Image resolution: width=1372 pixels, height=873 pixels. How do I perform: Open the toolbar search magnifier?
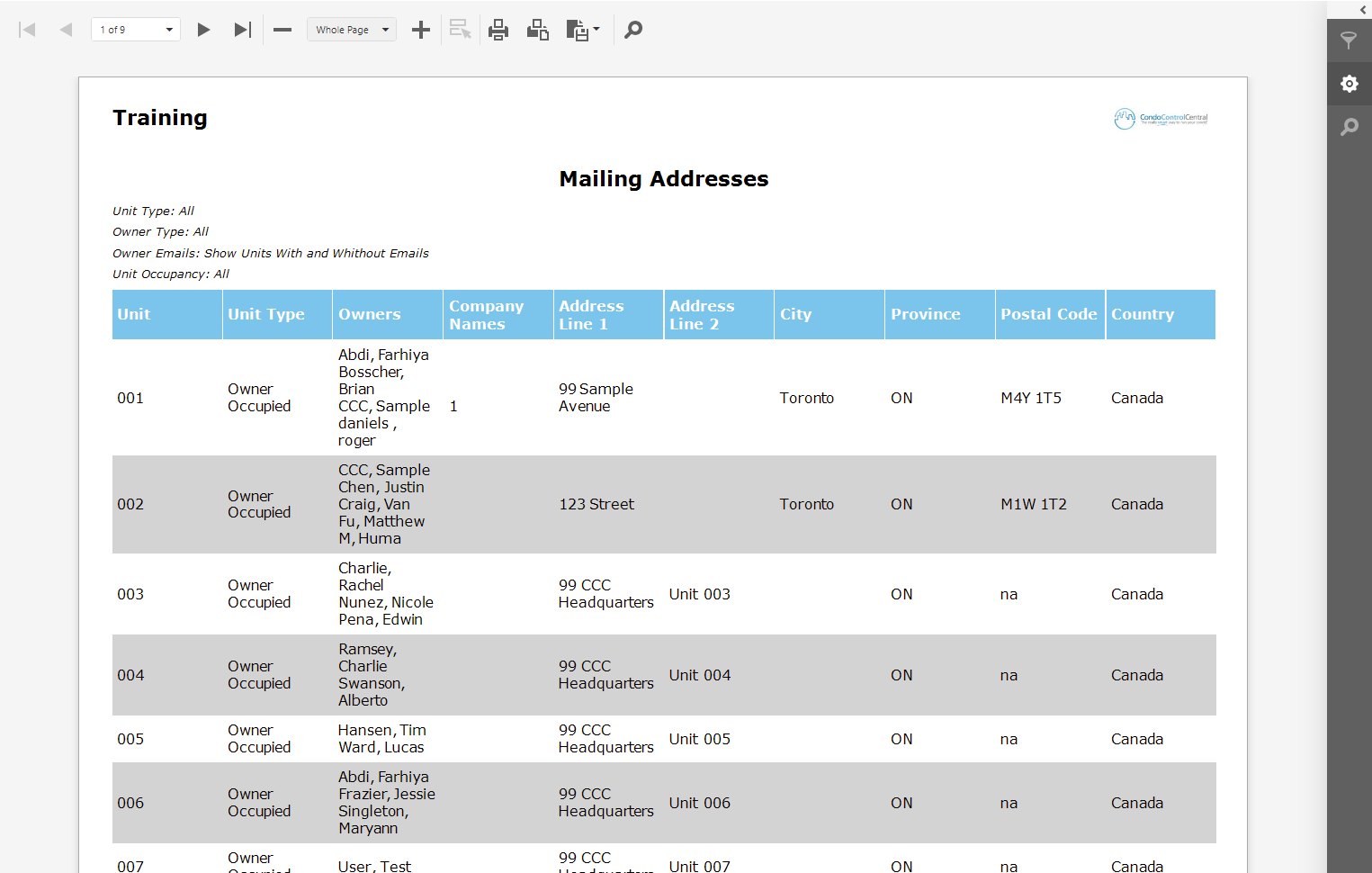(x=632, y=30)
